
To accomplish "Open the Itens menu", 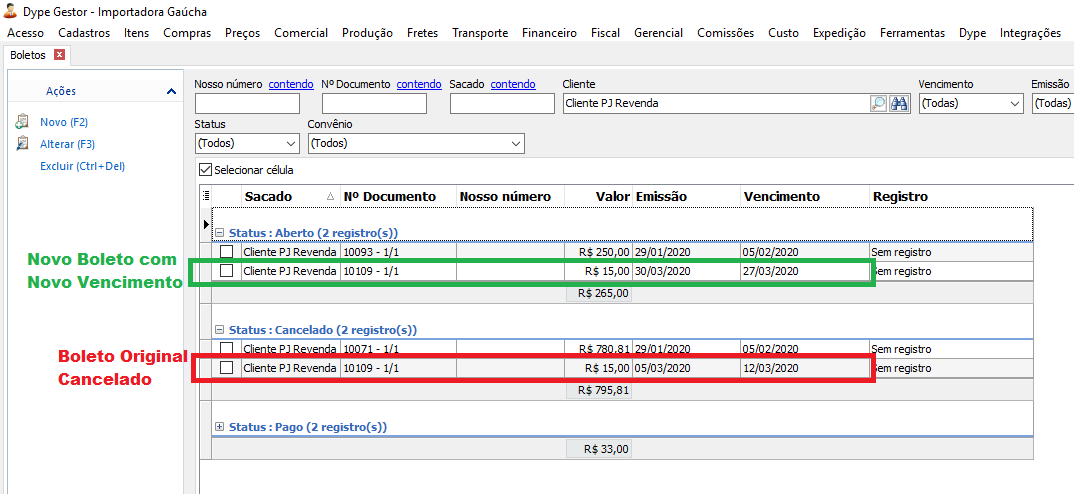I will (136, 33).
